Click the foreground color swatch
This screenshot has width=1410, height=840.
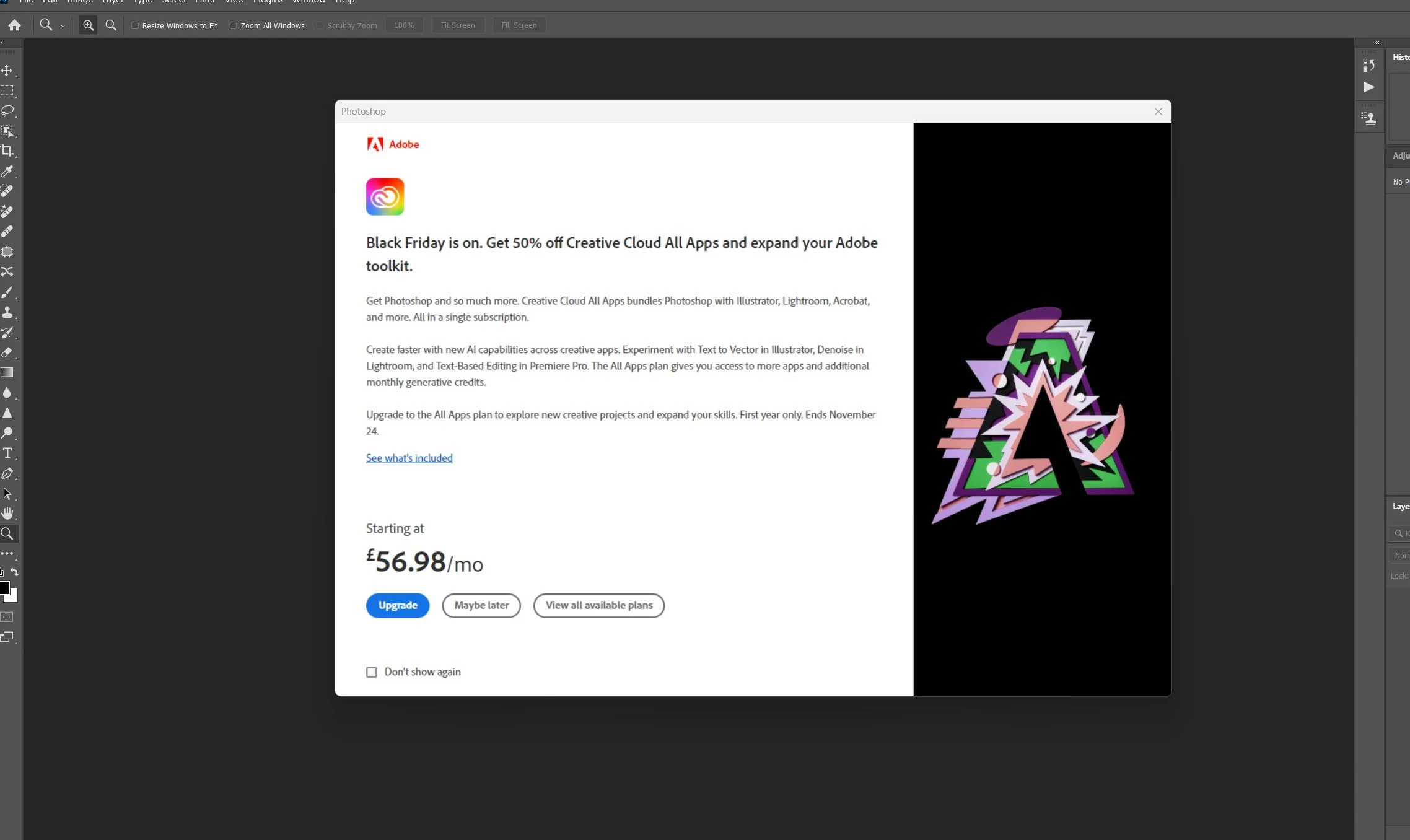[x=4, y=587]
